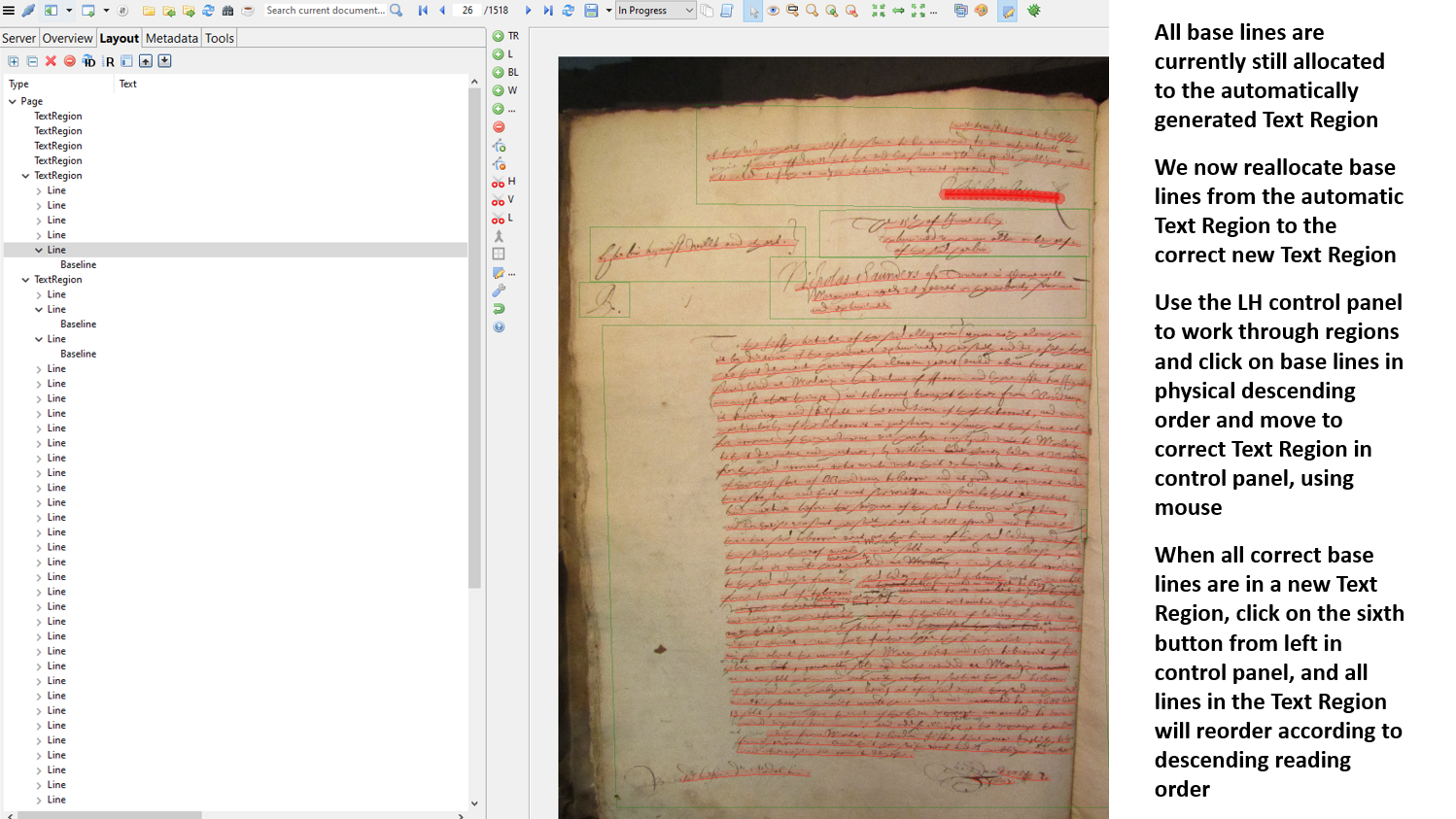This screenshot has width=1456, height=819.
Task: Go to the next page arrow
Action: click(528, 11)
